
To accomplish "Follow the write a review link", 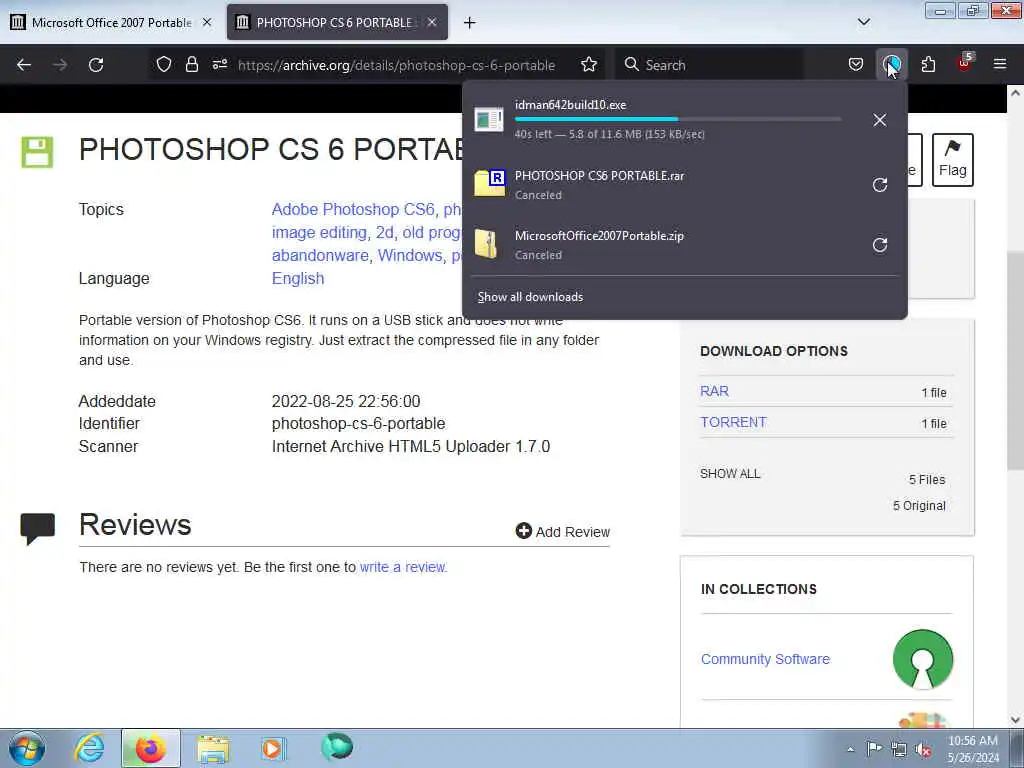I will click(x=402, y=567).
